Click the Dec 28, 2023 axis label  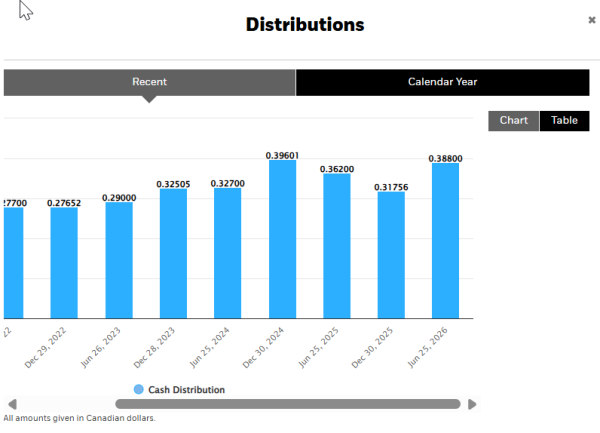154,347
